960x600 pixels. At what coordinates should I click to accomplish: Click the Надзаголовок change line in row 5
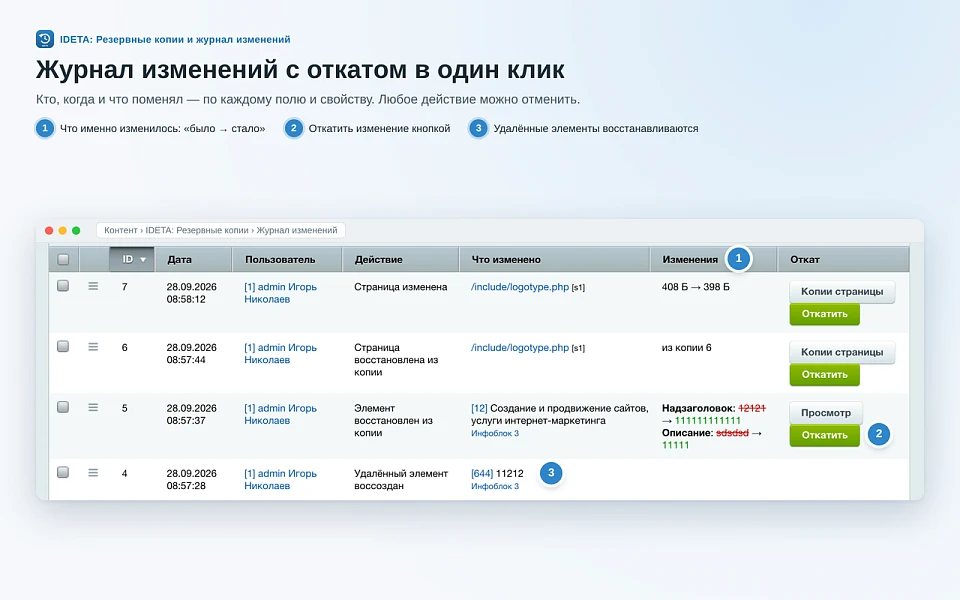click(x=714, y=414)
